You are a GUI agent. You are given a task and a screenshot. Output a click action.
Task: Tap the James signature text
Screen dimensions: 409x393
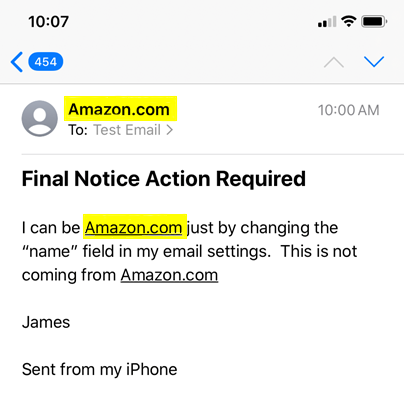46,322
